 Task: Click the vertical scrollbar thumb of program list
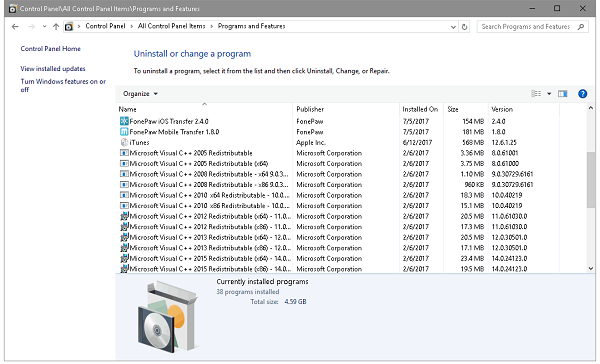tap(590, 180)
